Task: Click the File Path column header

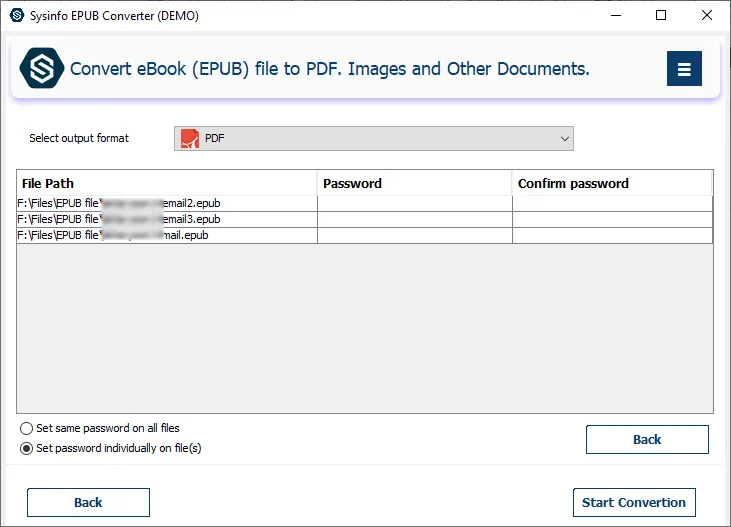Action: tap(166, 183)
